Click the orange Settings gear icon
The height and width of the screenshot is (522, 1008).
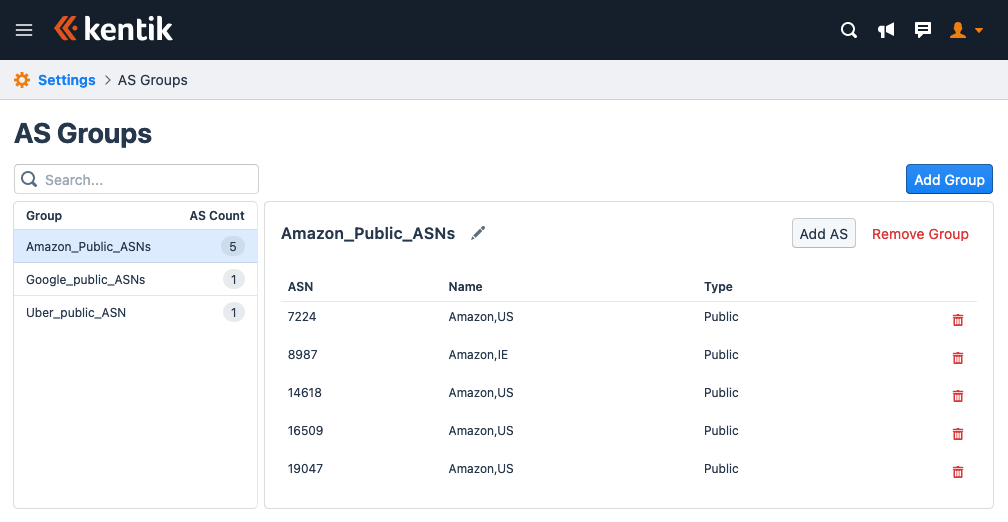pyautogui.click(x=22, y=80)
